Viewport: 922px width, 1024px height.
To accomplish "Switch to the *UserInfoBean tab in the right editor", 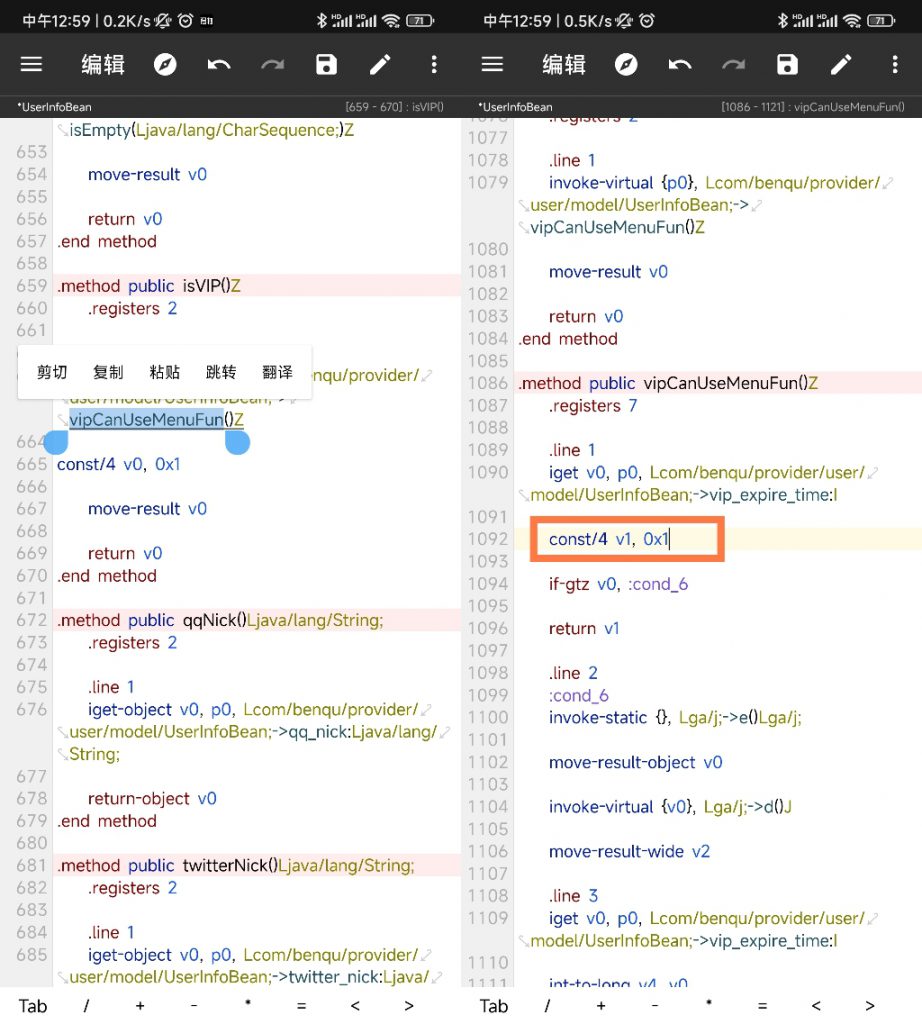I will pos(515,107).
